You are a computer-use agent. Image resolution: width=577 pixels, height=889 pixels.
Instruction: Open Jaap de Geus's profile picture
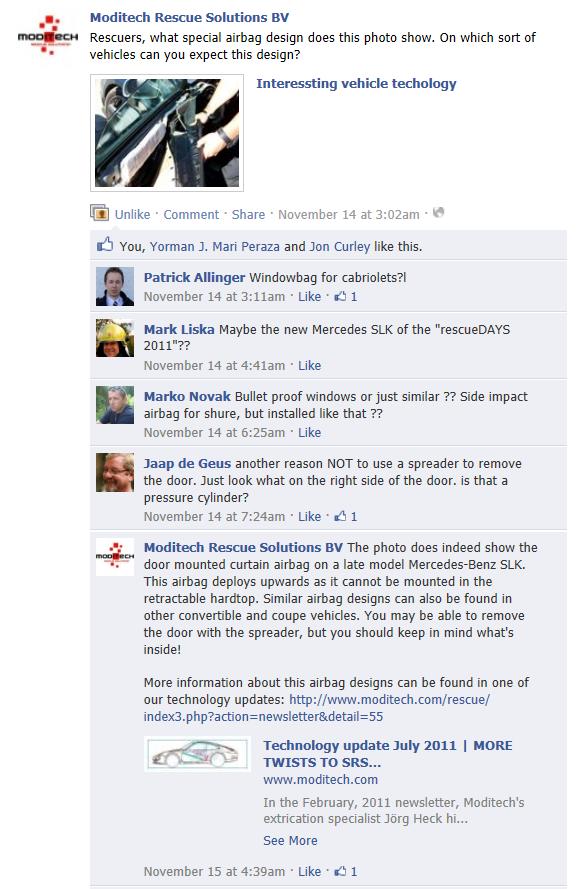tap(114, 472)
